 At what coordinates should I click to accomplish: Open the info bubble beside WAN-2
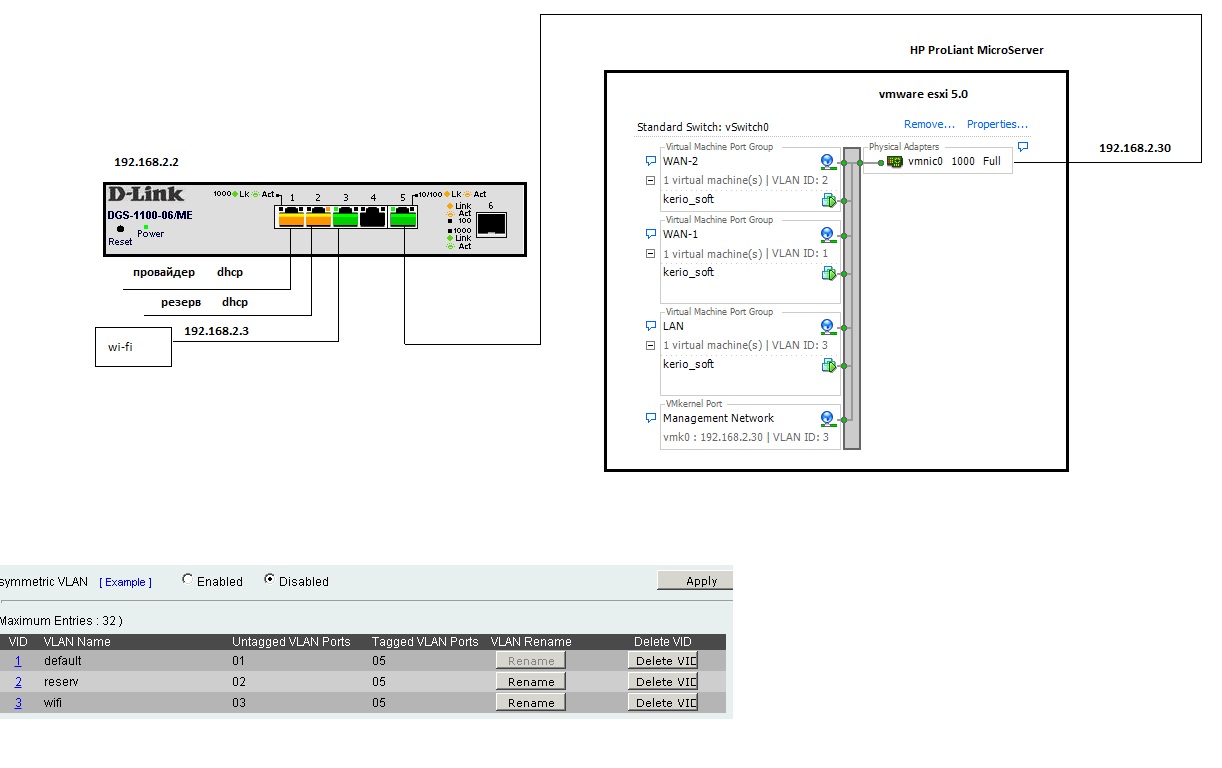(x=651, y=161)
